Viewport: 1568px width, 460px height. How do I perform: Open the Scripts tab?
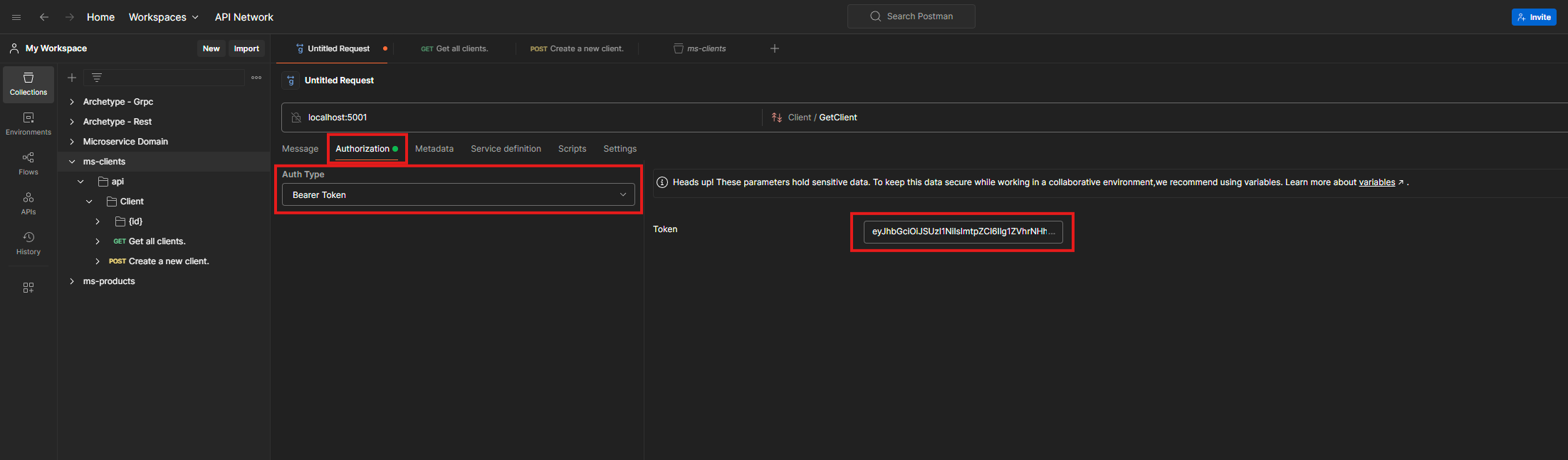click(x=573, y=149)
